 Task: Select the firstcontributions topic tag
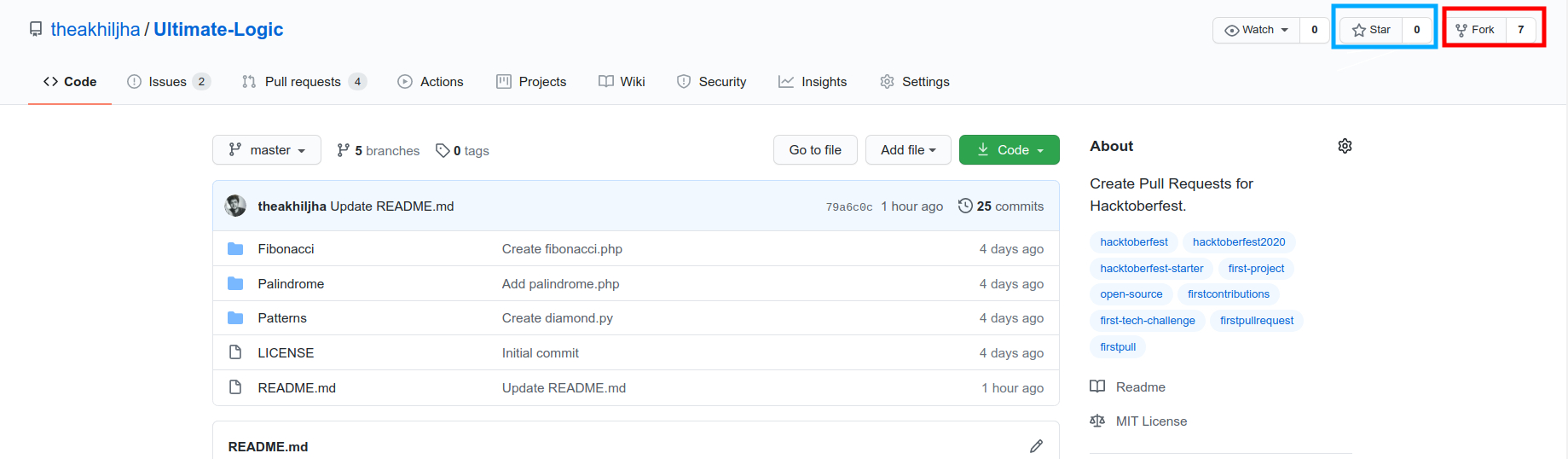[1229, 294]
